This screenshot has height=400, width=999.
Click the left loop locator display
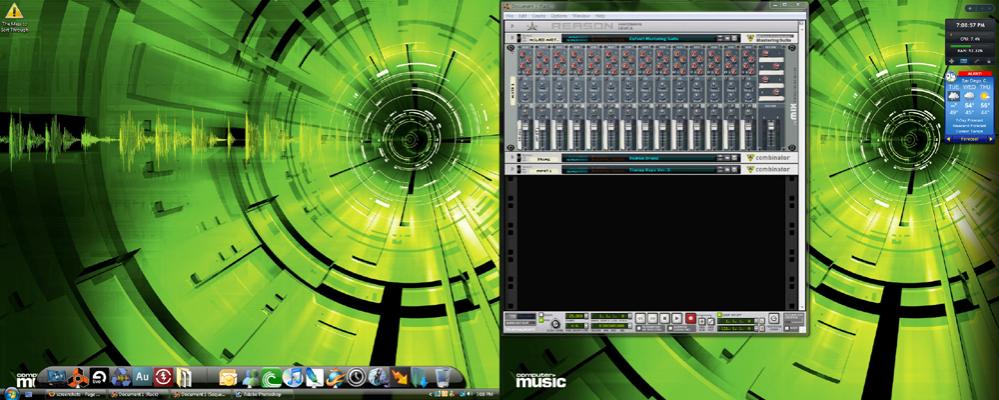pos(736,321)
